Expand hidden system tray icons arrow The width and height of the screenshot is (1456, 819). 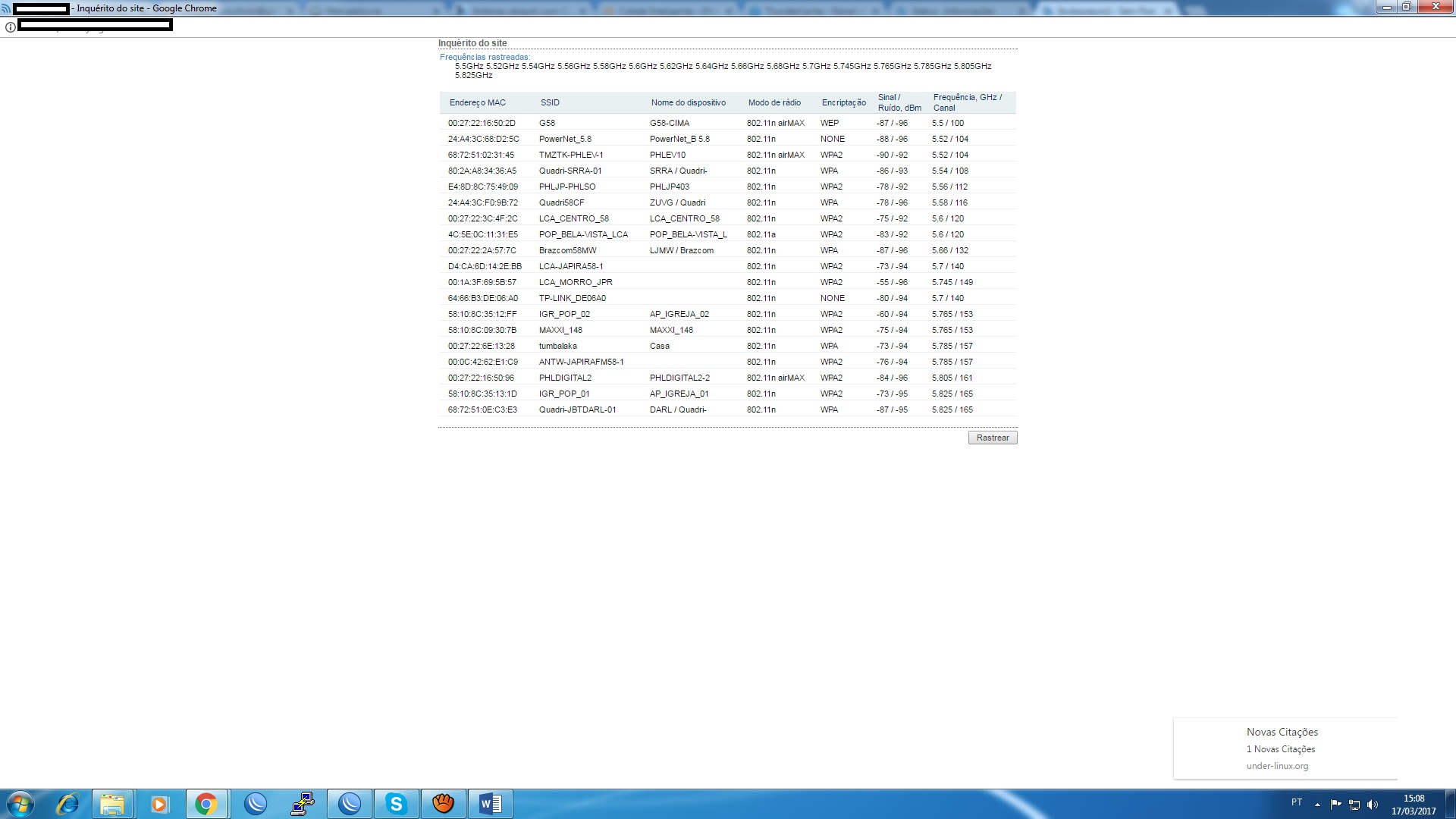coord(1317,805)
